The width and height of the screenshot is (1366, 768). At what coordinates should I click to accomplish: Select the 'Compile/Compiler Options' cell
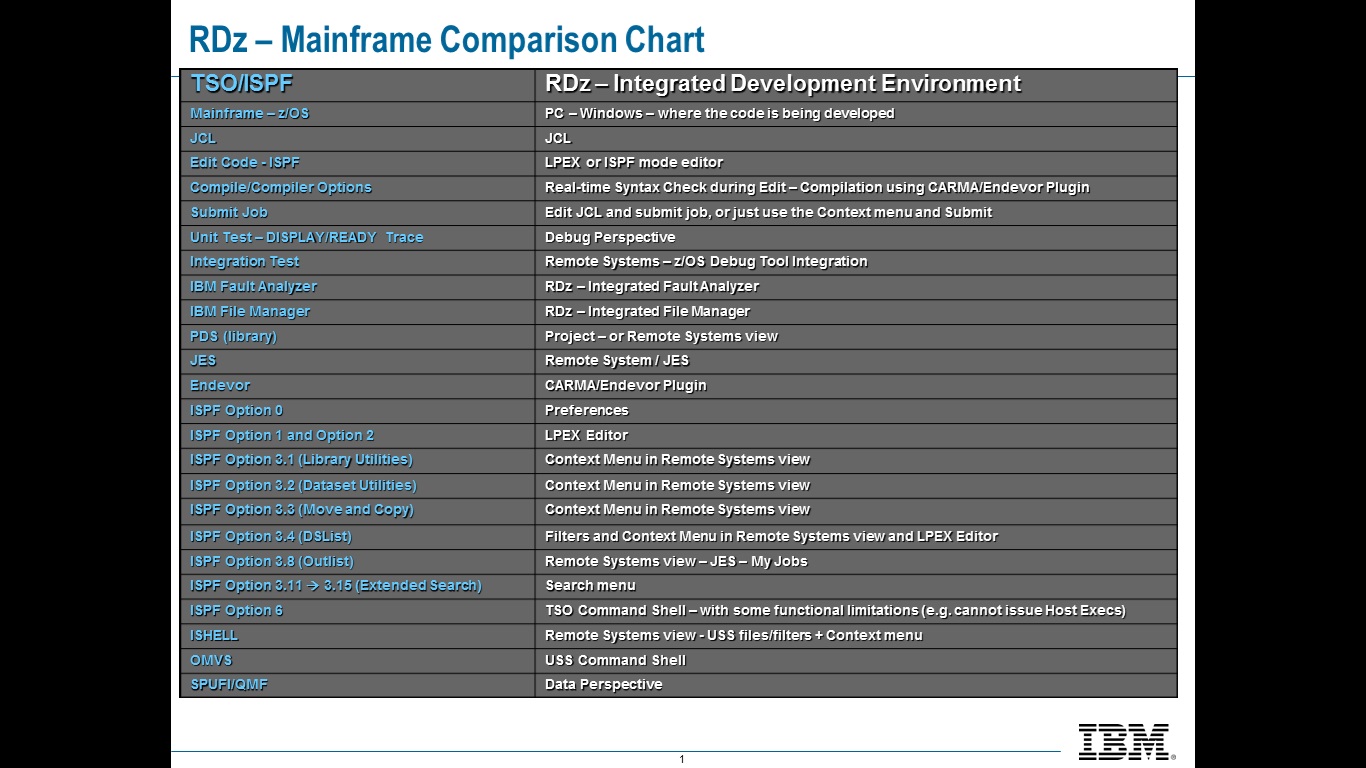pyautogui.click(x=358, y=187)
